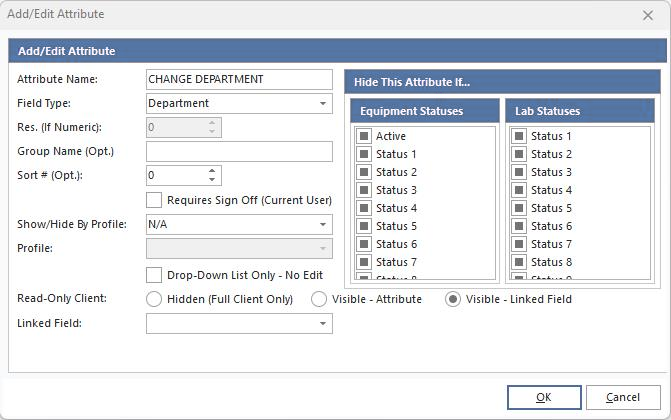The image size is (671, 420).
Task: Open the Field Type dropdown
Action: (239, 104)
